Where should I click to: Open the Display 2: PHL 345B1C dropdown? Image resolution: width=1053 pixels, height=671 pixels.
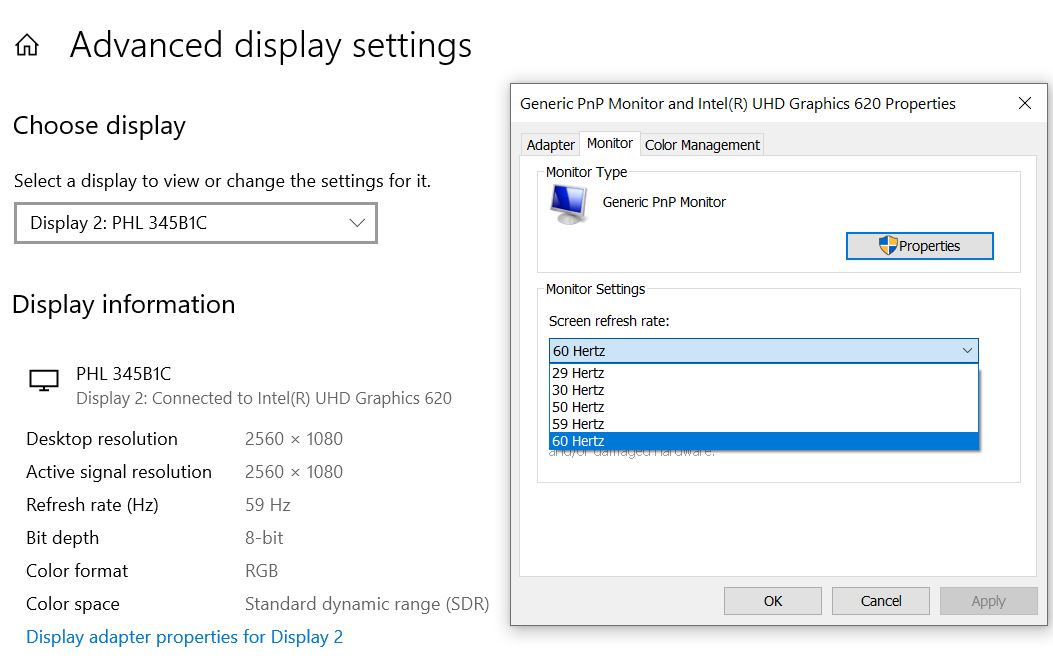click(195, 222)
